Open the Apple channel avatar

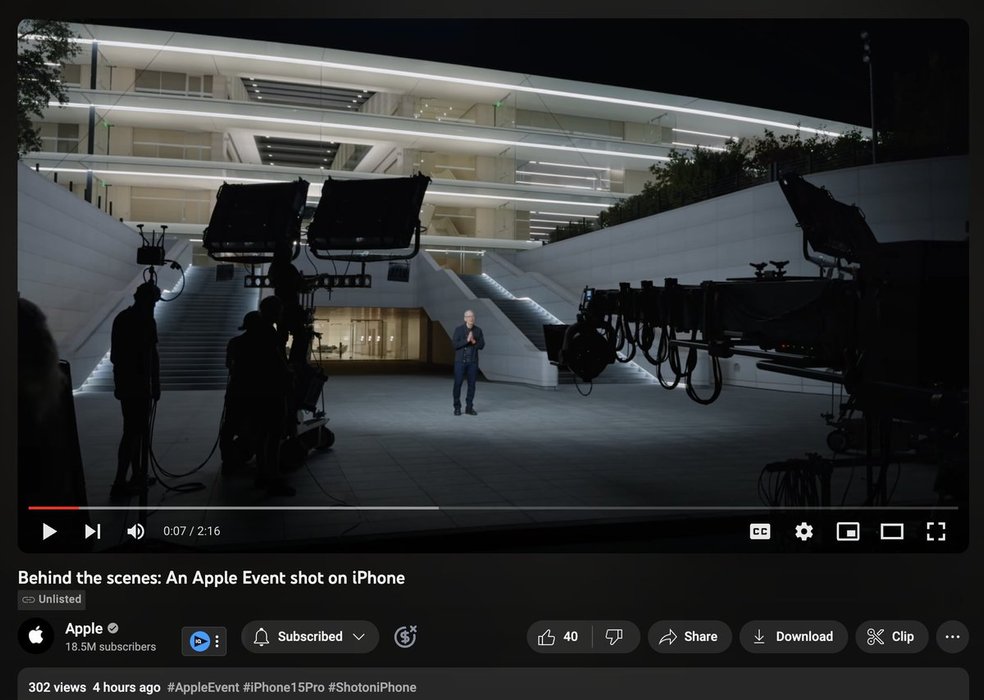pos(36,636)
